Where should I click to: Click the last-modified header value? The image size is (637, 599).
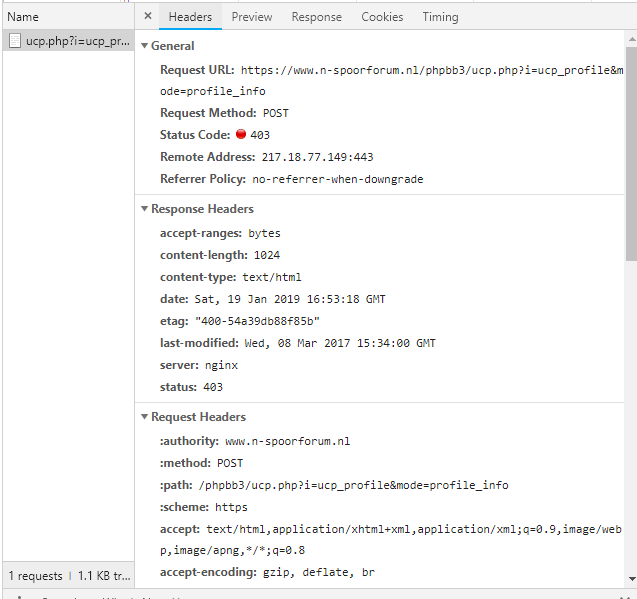pos(340,343)
